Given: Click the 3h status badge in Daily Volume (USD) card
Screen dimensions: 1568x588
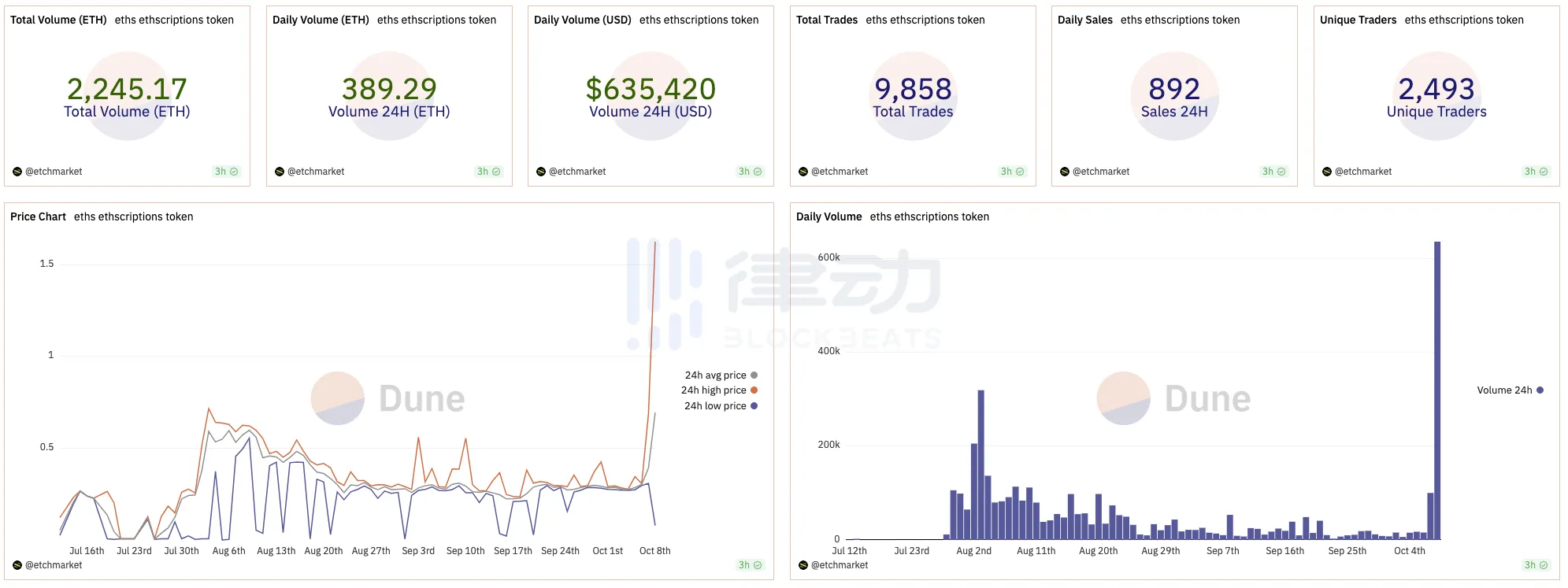Looking at the screenshot, I should pyautogui.click(x=750, y=172).
